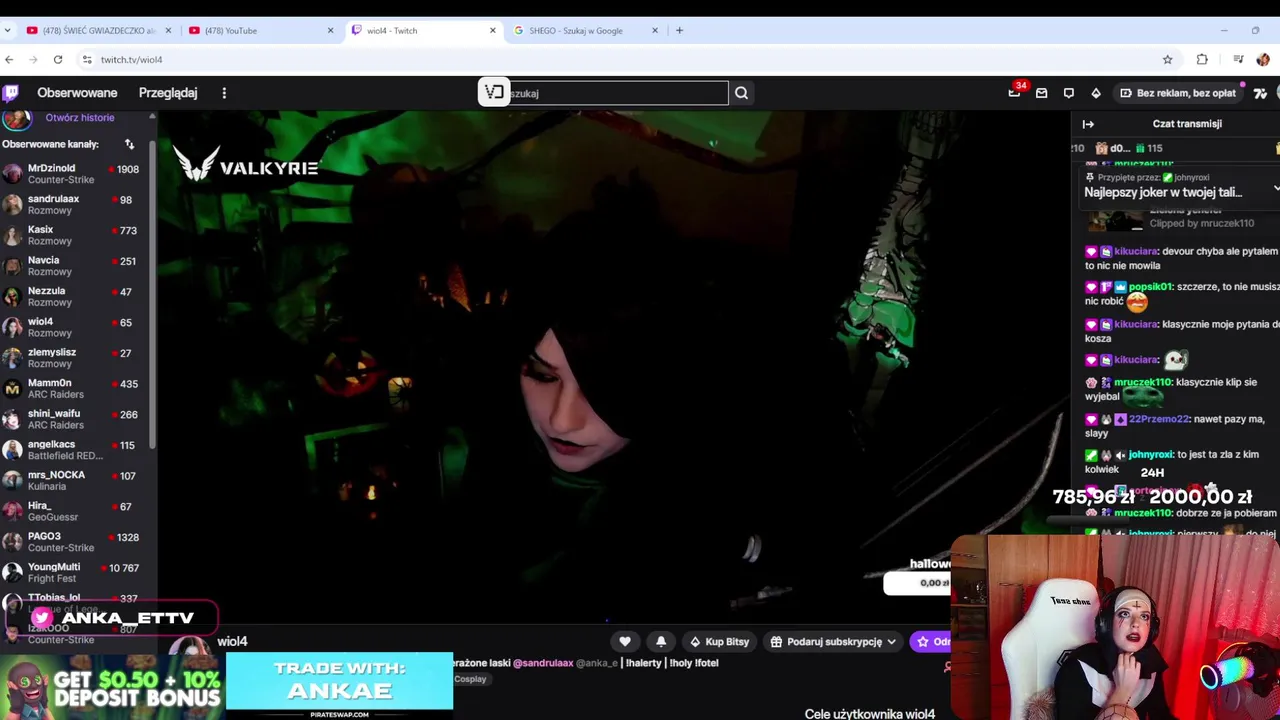Open shini_waifu channel in sidebar

click(x=76, y=419)
